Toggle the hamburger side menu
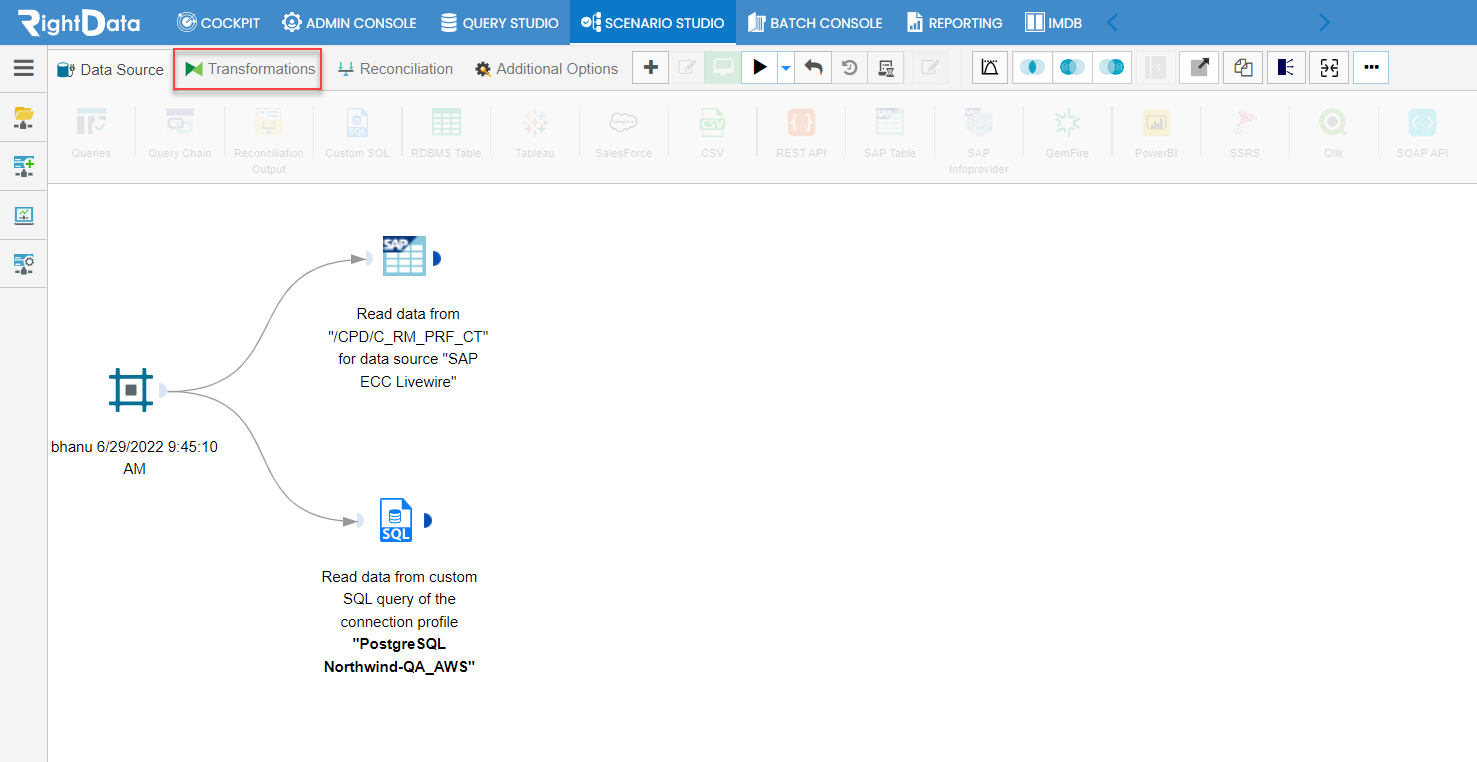 click(23, 68)
